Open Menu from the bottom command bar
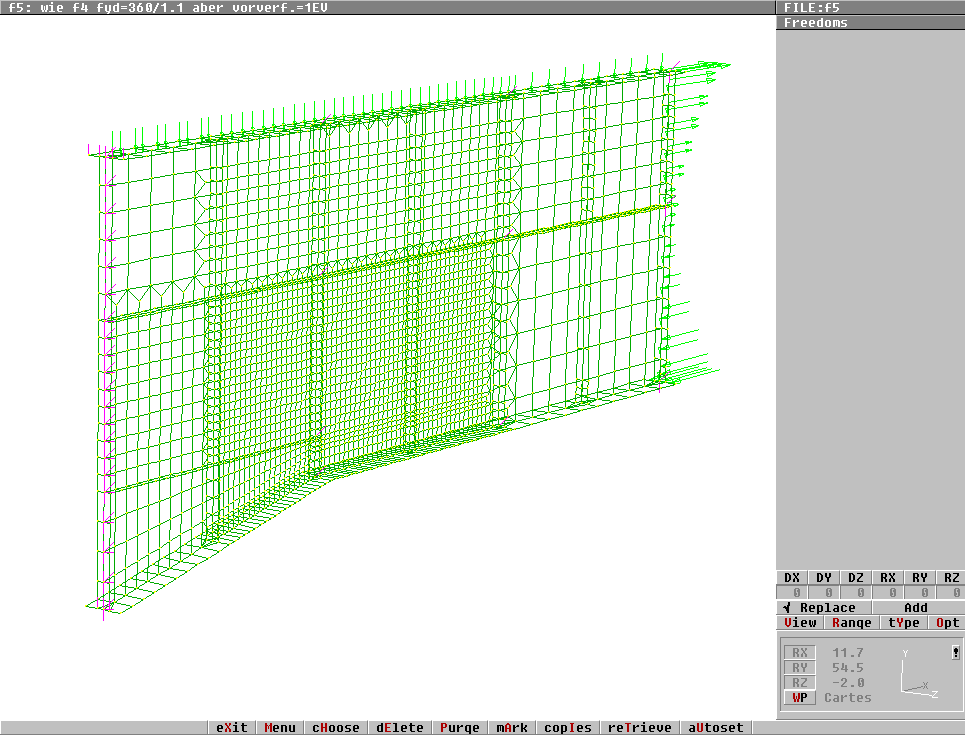The height and width of the screenshot is (735, 968). pos(280,727)
